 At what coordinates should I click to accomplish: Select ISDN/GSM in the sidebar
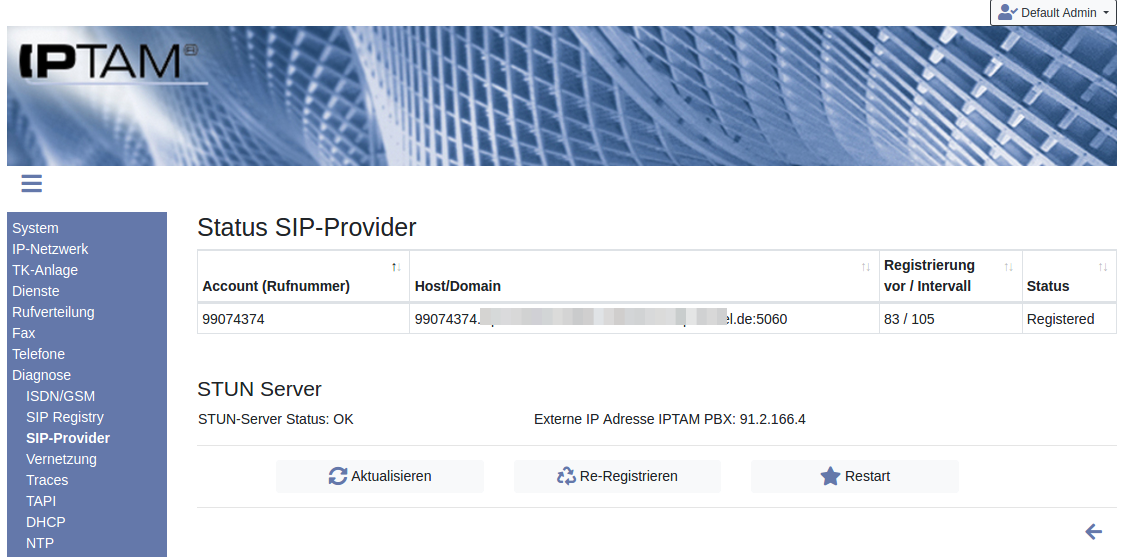click(x=61, y=396)
